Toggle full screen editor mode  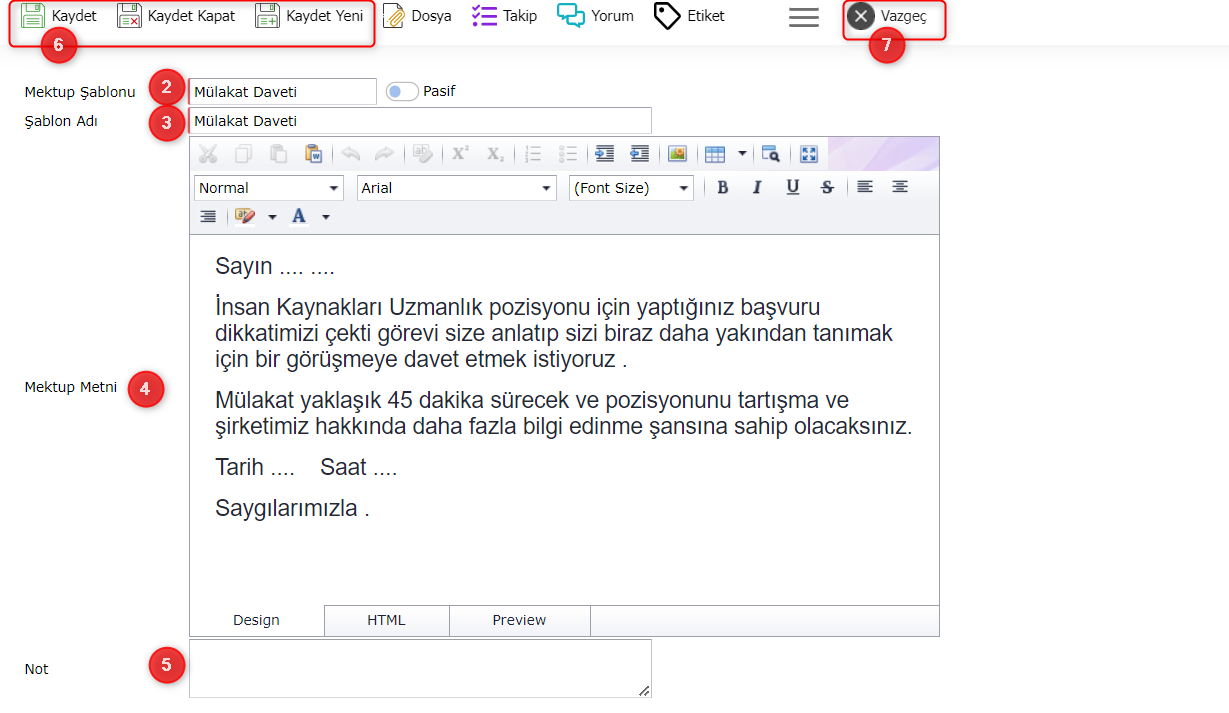(809, 154)
